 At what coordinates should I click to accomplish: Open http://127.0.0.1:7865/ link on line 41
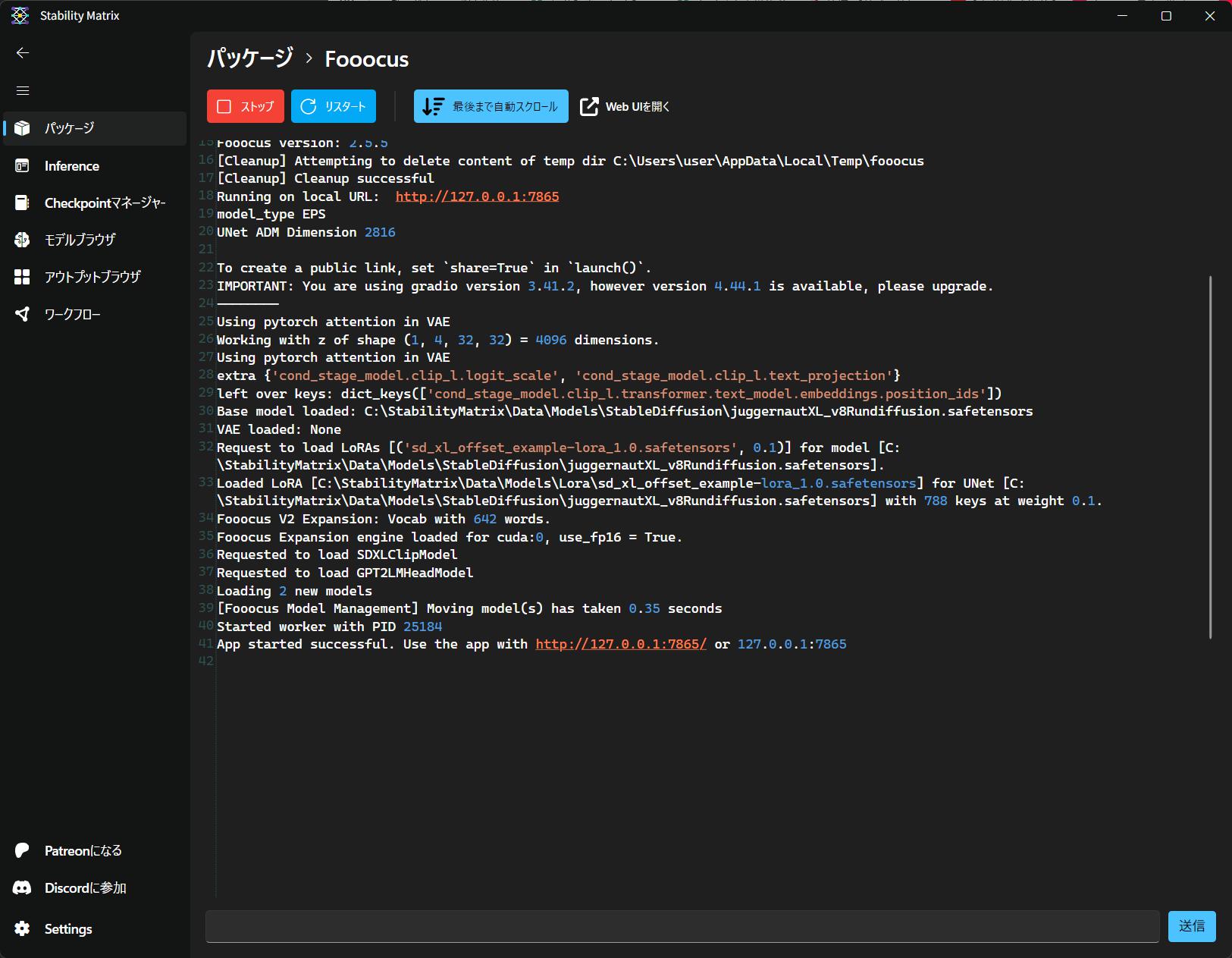tap(620, 644)
